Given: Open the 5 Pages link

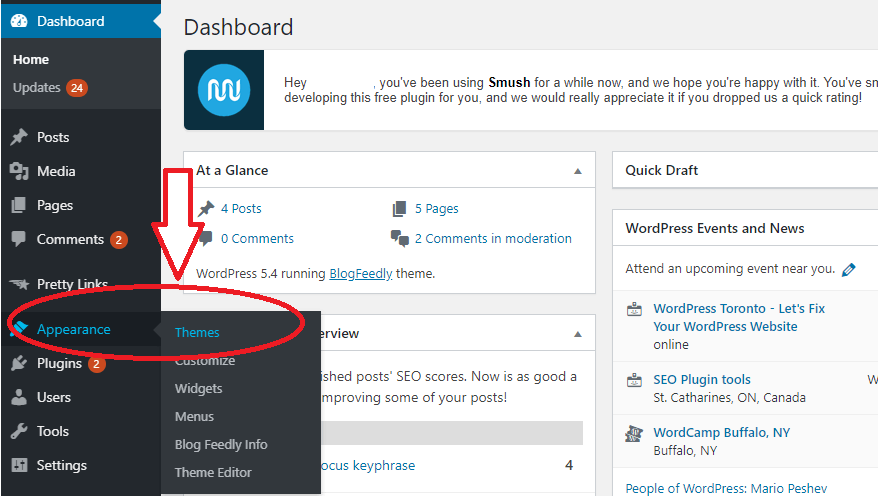Looking at the screenshot, I should [437, 209].
